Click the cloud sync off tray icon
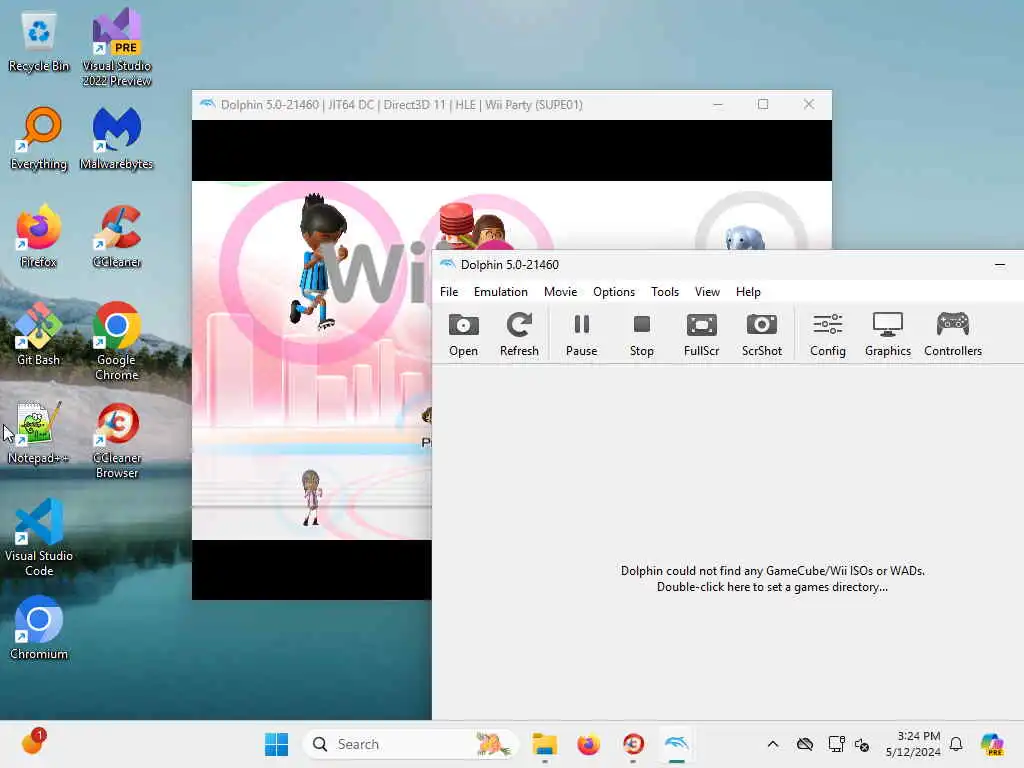 tap(805, 744)
